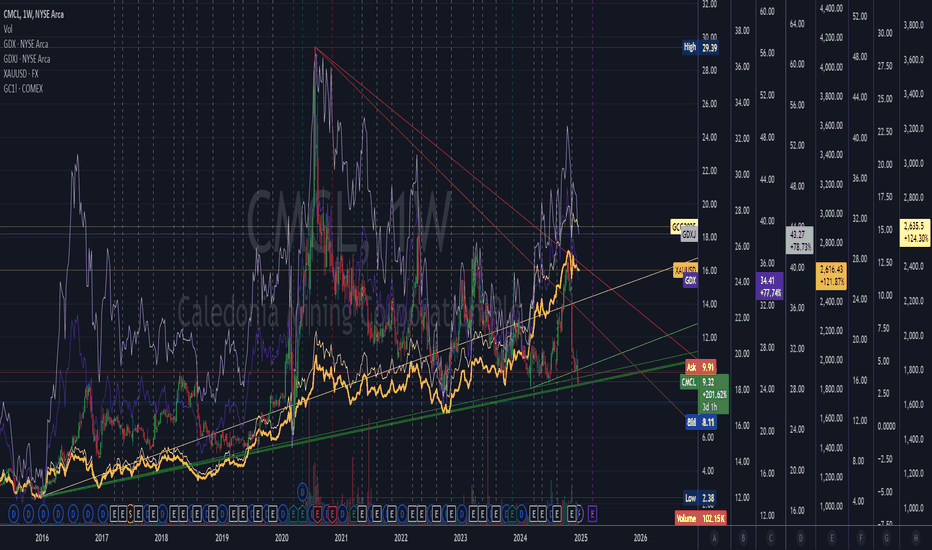The width and height of the screenshot is (932, 550).
Task: Select the GDX · NYSE Arca legend entry
Action: pyautogui.click(x=26, y=44)
